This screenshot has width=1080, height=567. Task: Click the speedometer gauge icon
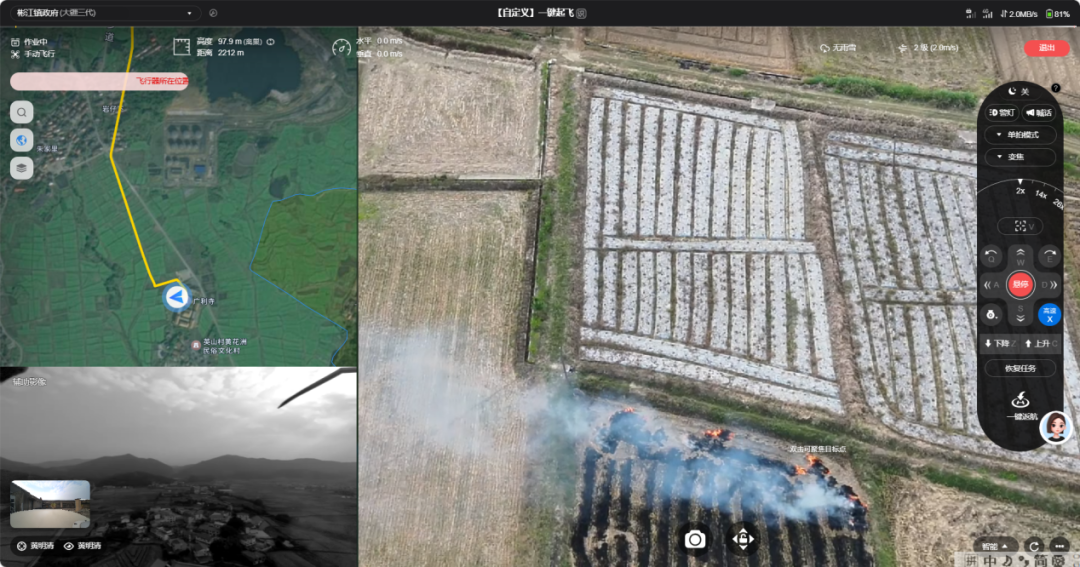(341, 48)
